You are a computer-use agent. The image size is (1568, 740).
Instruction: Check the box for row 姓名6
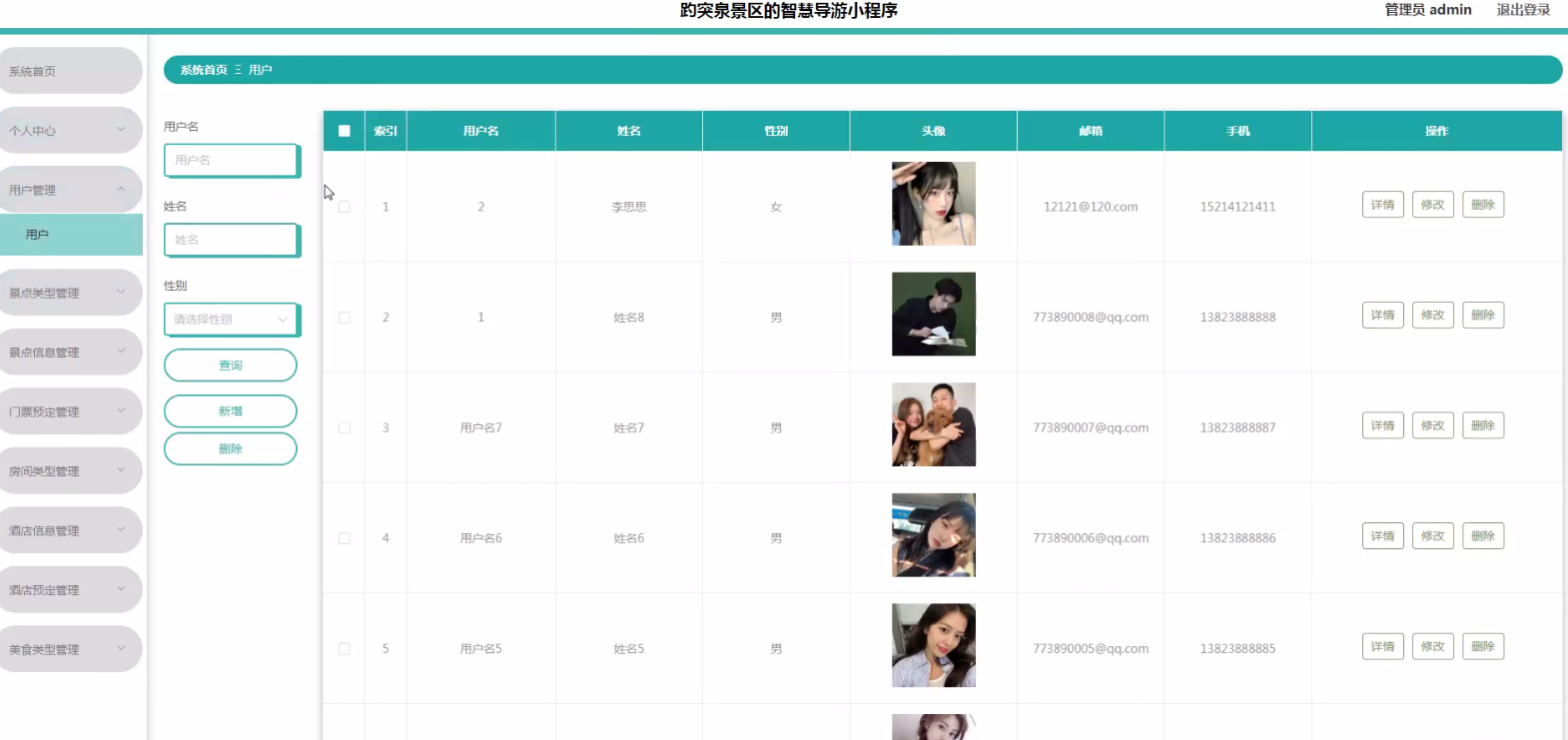[345, 538]
